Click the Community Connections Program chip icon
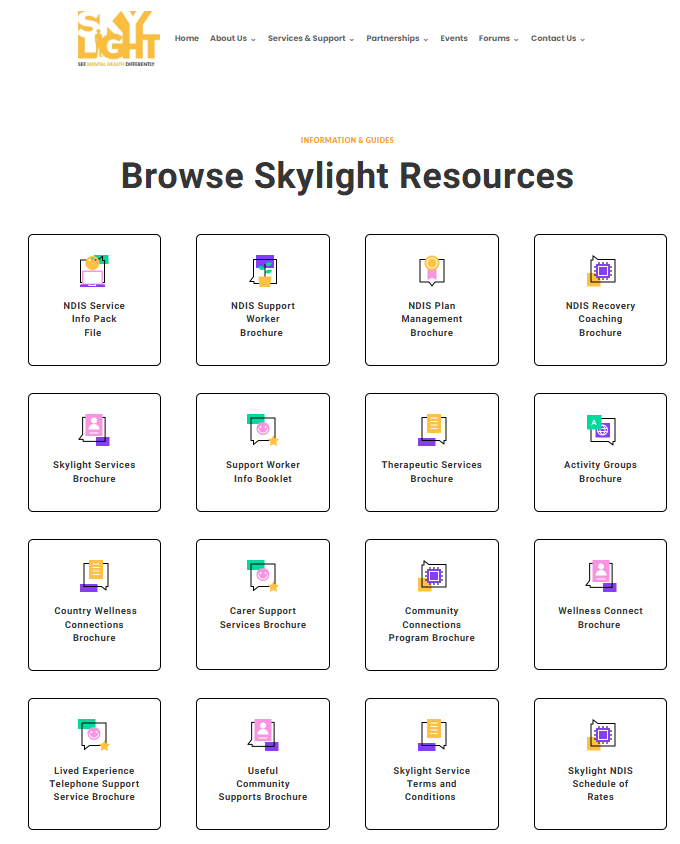Viewport: 680px width, 844px height. coord(432,575)
